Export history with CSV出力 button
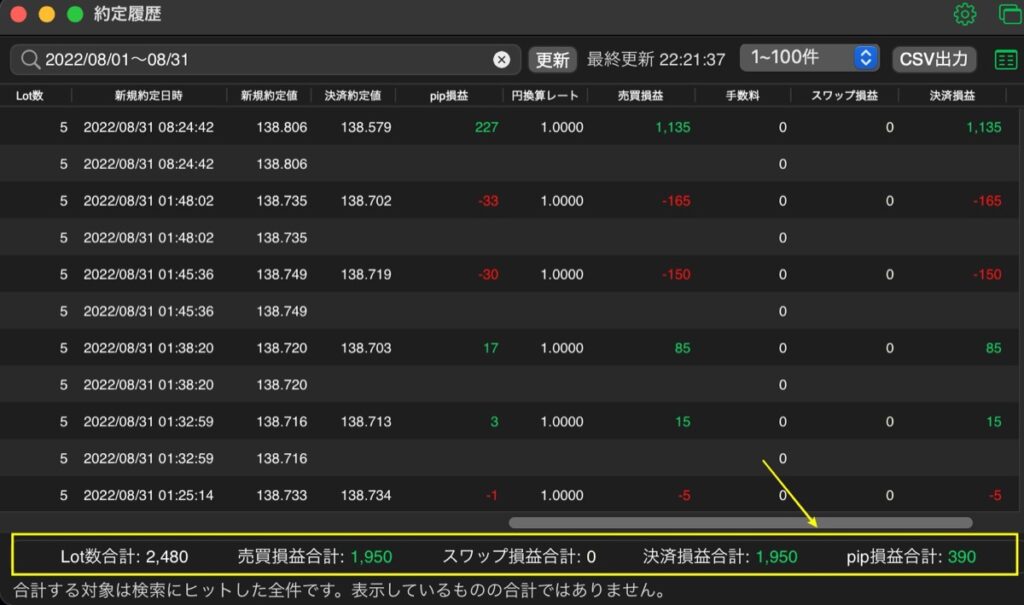The image size is (1024, 605). click(934, 59)
